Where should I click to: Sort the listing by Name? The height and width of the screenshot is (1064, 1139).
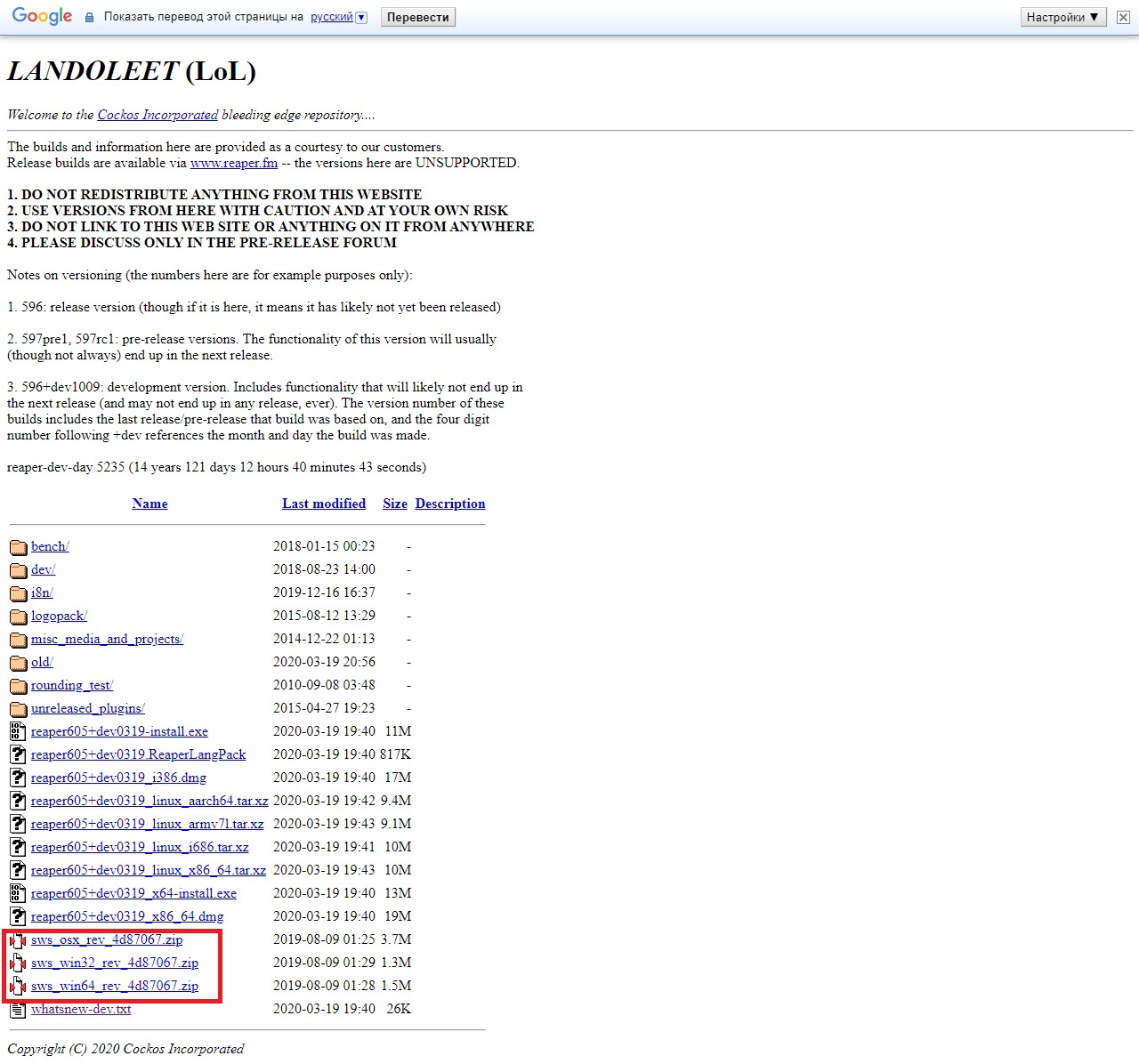coord(149,504)
